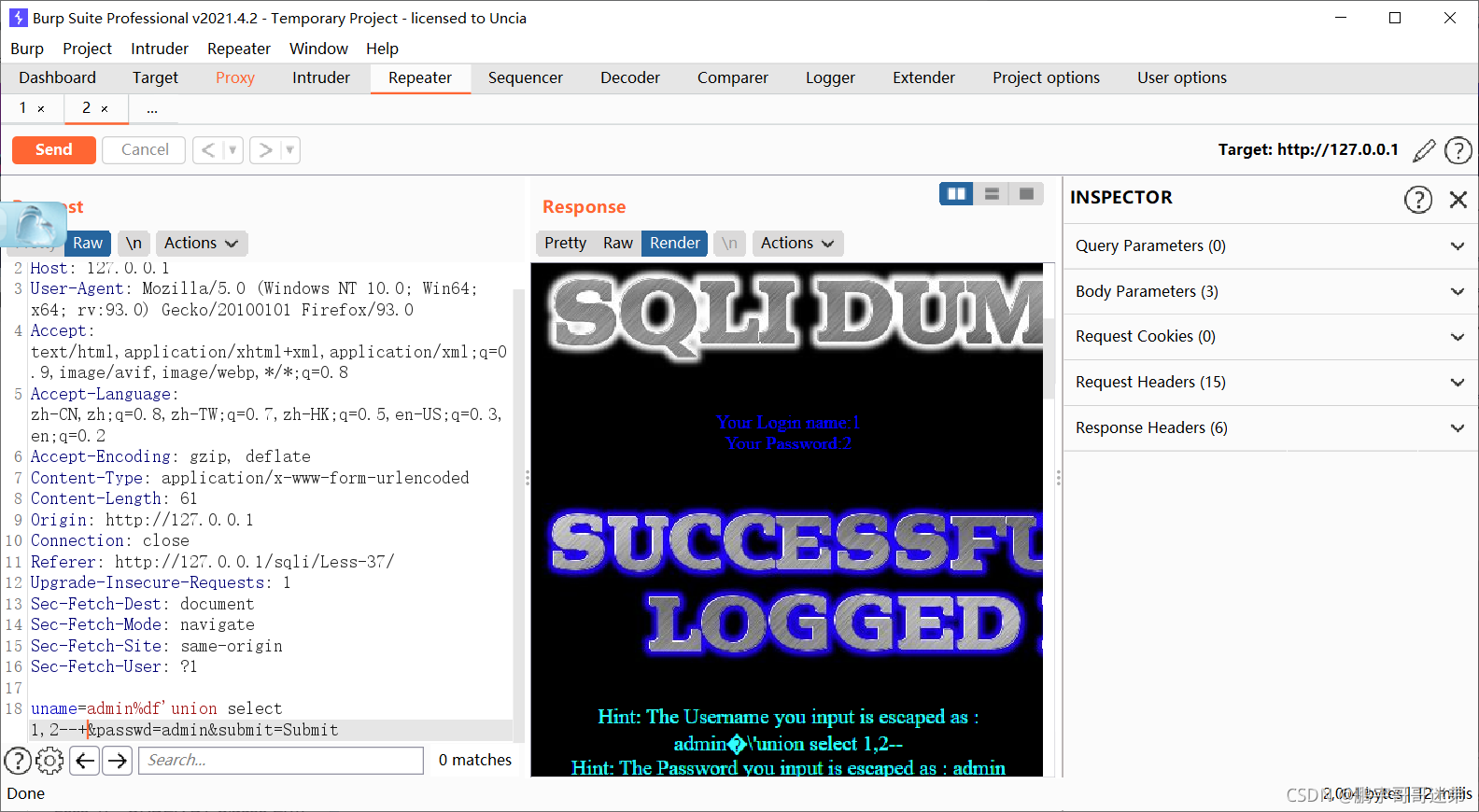1479x812 pixels.
Task: Open the Help menu
Action: pos(382,49)
